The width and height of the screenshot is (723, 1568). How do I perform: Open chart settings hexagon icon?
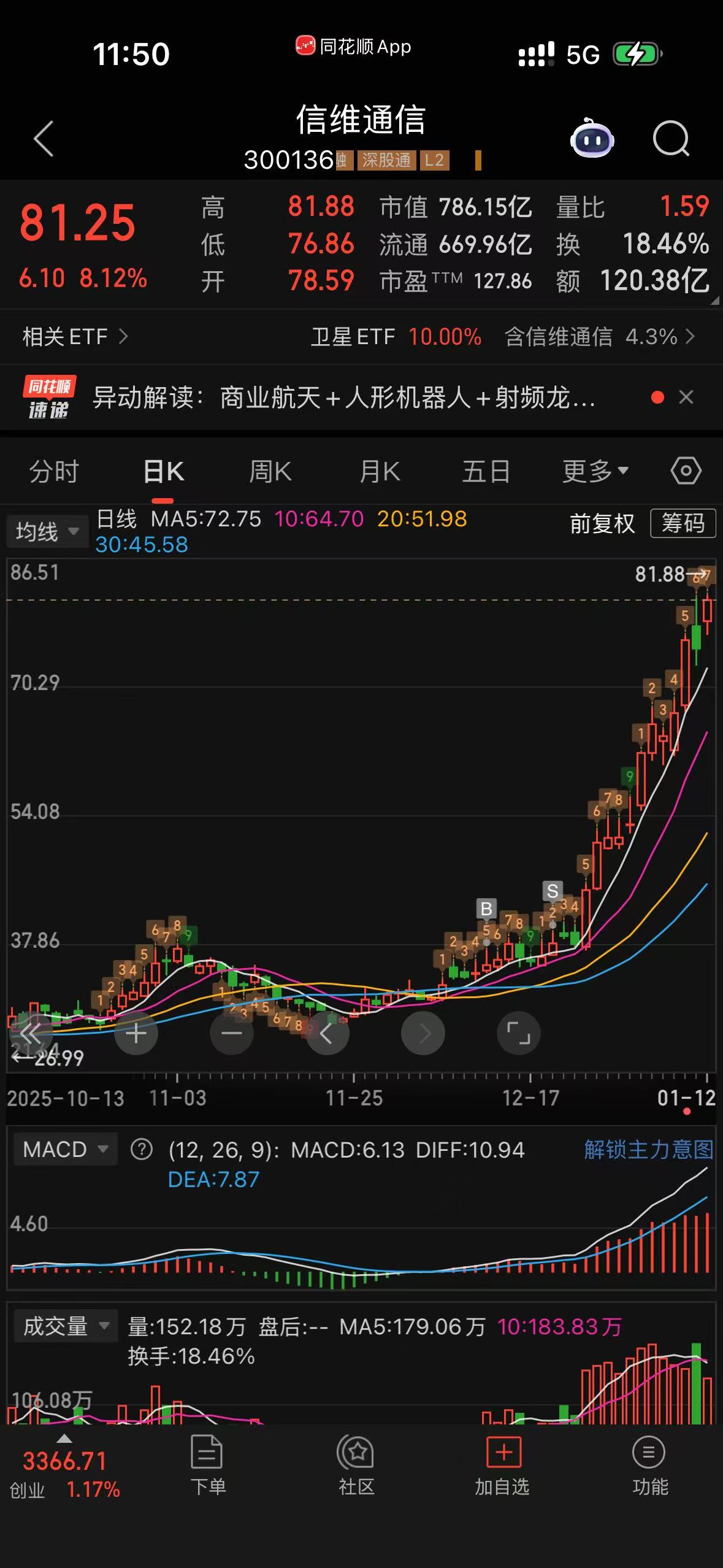(686, 471)
